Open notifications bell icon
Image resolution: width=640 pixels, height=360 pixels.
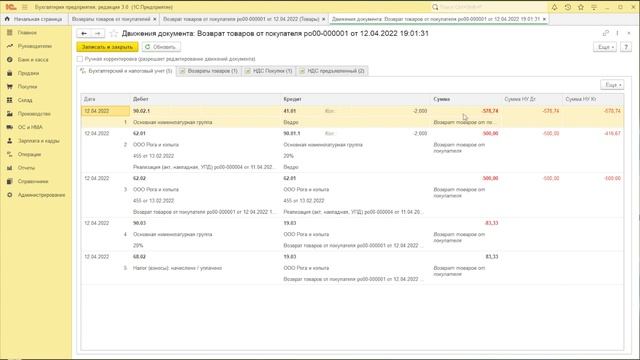click(x=554, y=7)
